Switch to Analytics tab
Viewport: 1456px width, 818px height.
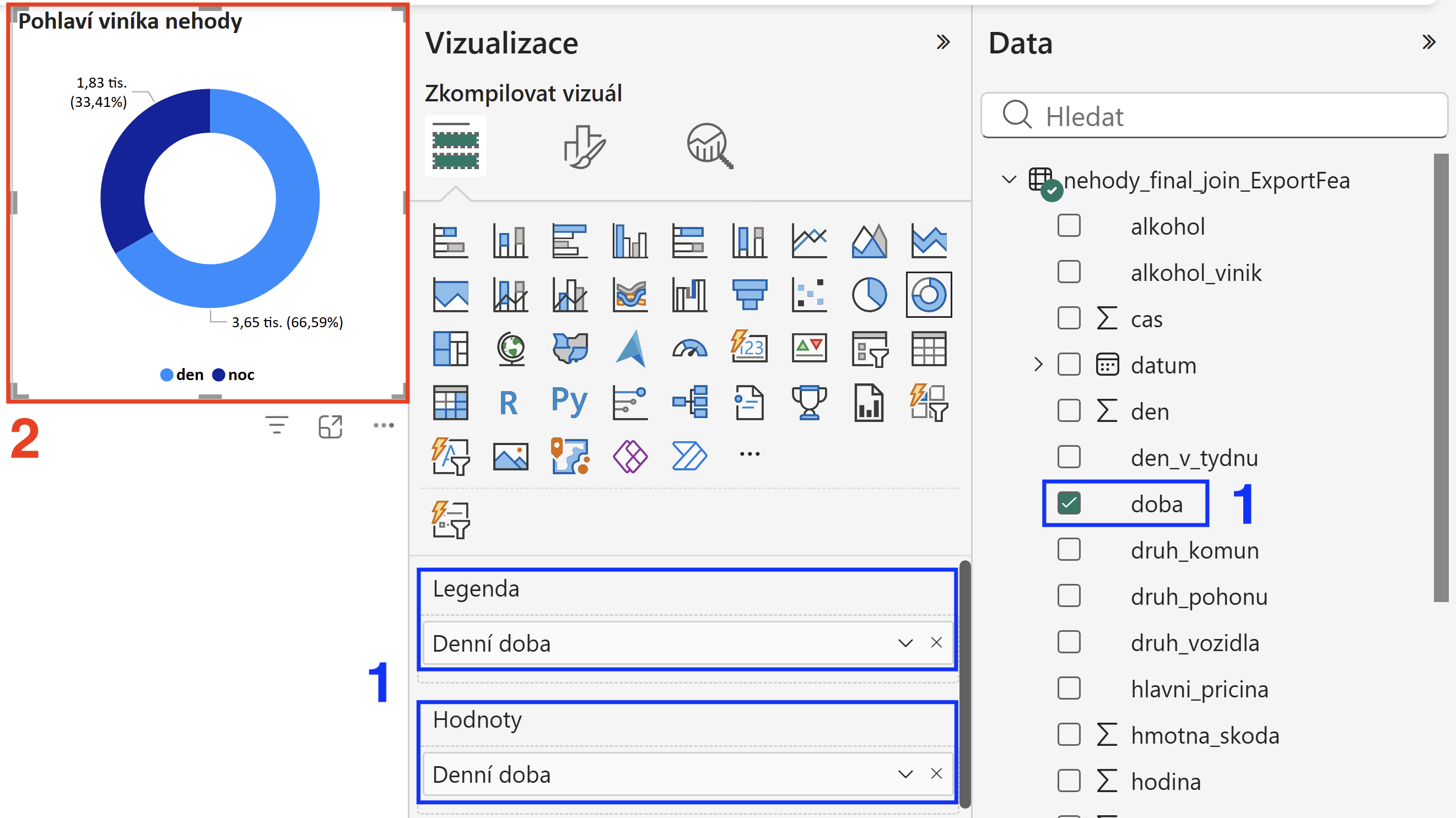click(x=710, y=147)
